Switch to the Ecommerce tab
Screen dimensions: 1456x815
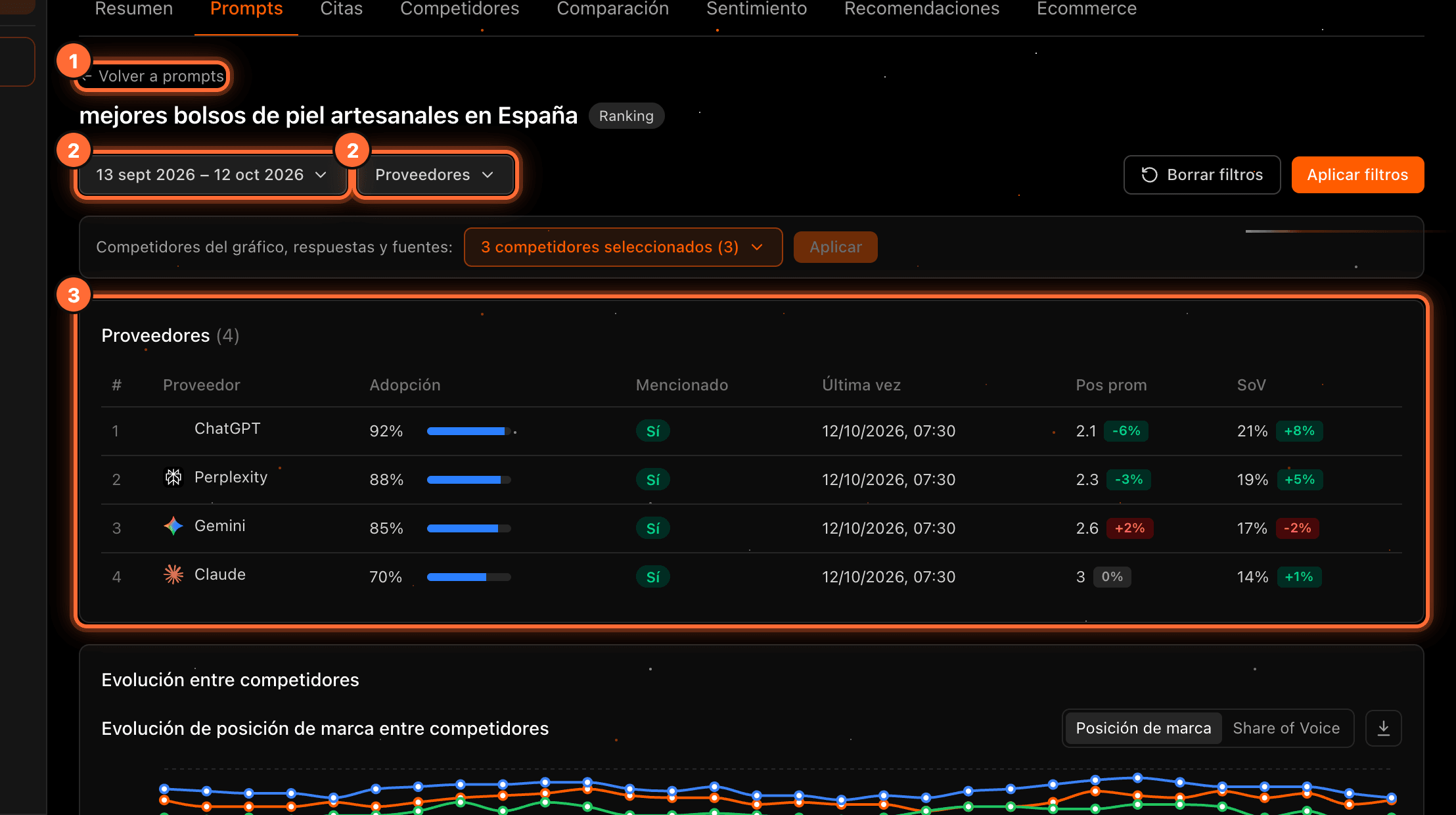(x=1087, y=9)
